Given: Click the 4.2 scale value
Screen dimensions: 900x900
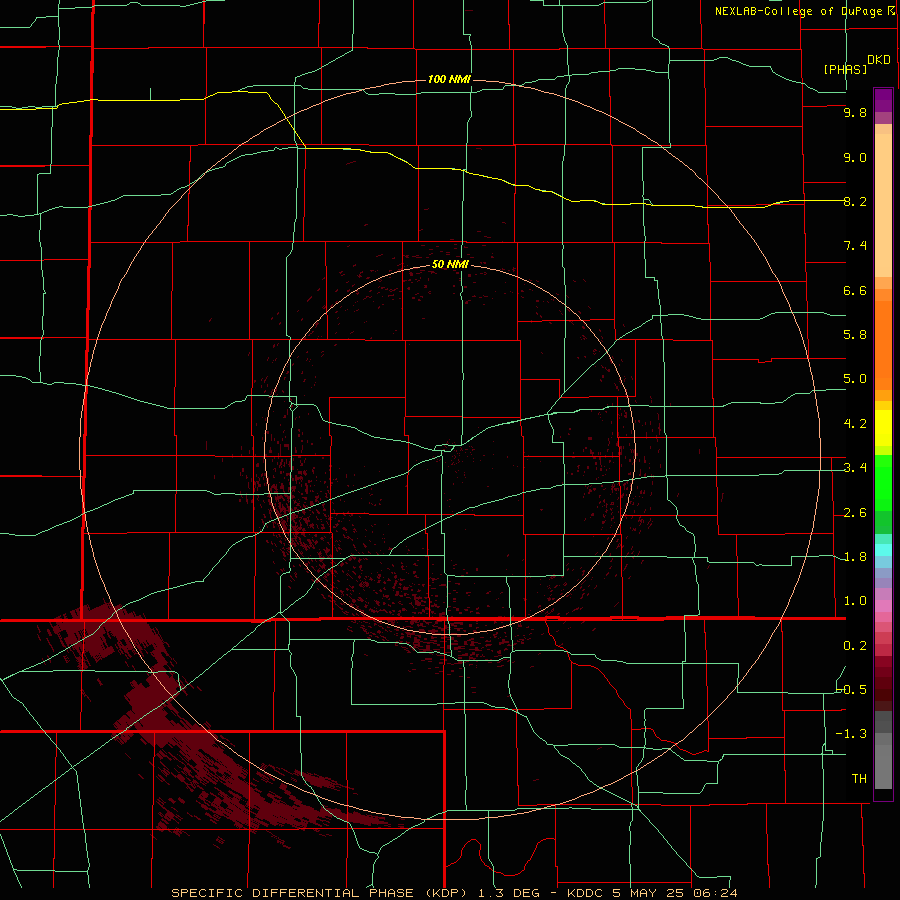Looking at the screenshot, I should pyautogui.click(x=855, y=424).
